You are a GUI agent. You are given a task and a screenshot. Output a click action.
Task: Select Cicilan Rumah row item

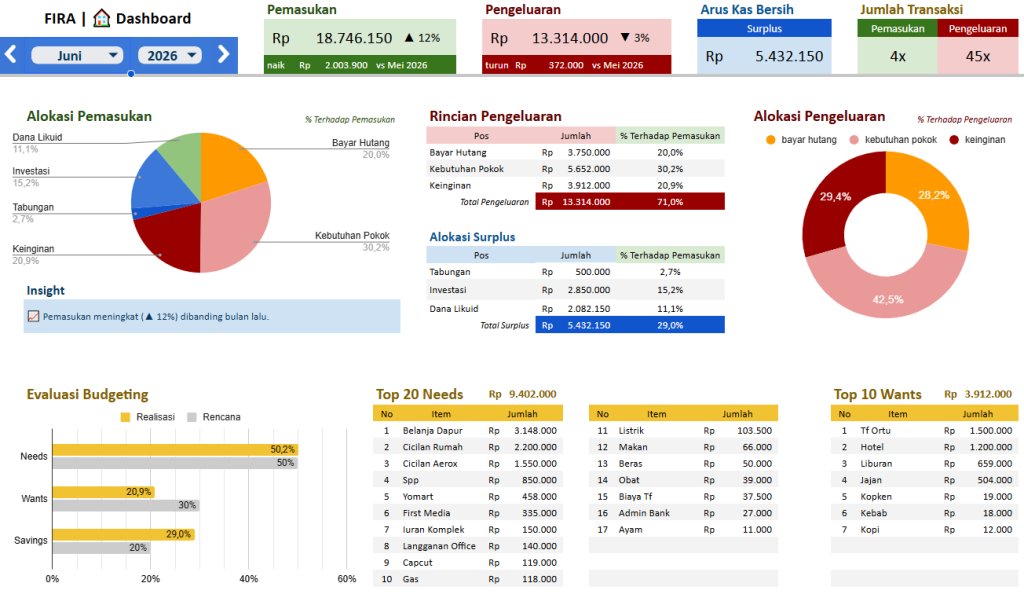pyautogui.click(x=432, y=447)
